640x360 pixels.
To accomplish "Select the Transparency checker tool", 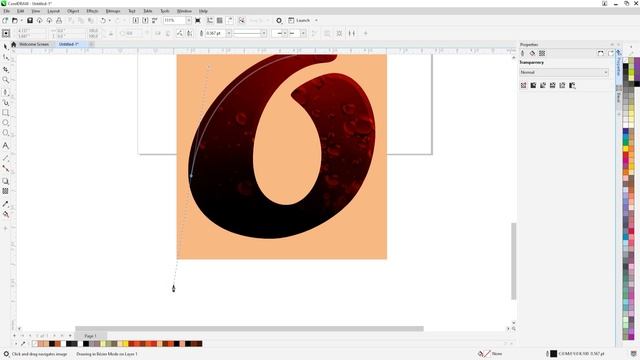I will point(6,191).
